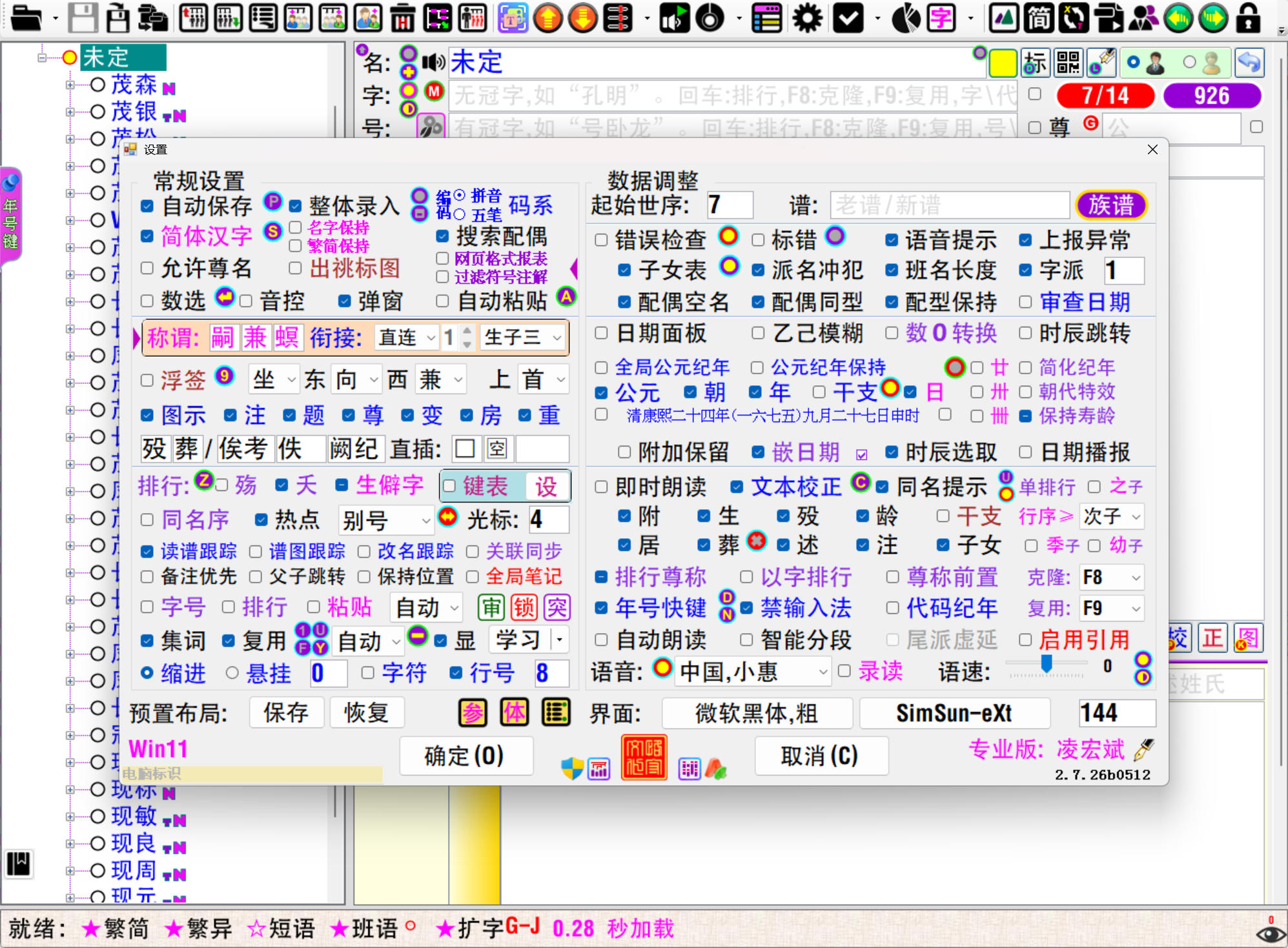Image resolution: width=1288 pixels, height=948 pixels.
Task: Click the pink 字 icon in toolbar
Action: click(941, 18)
